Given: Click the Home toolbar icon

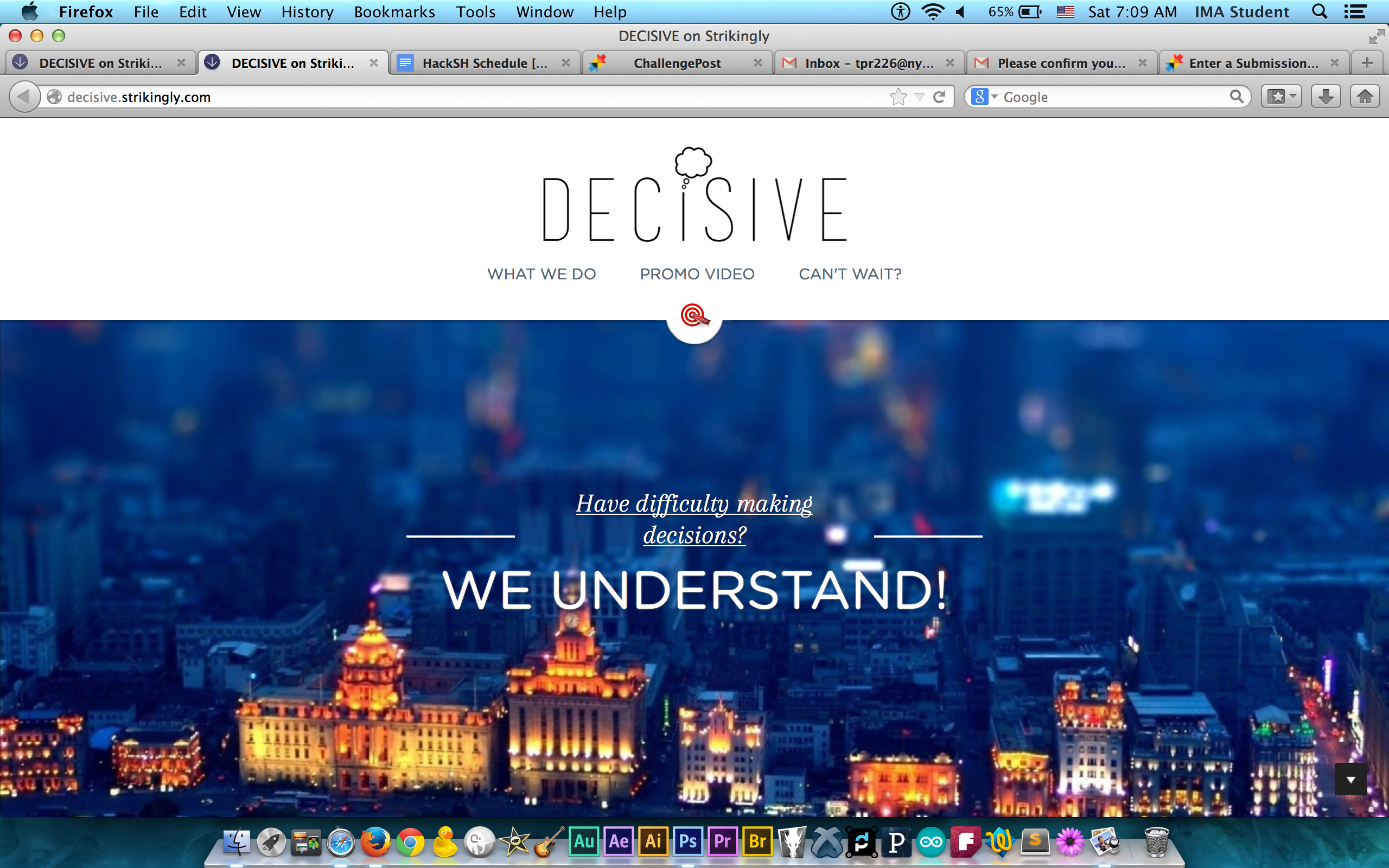Looking at the screenshot, I should click(1365, 97).
